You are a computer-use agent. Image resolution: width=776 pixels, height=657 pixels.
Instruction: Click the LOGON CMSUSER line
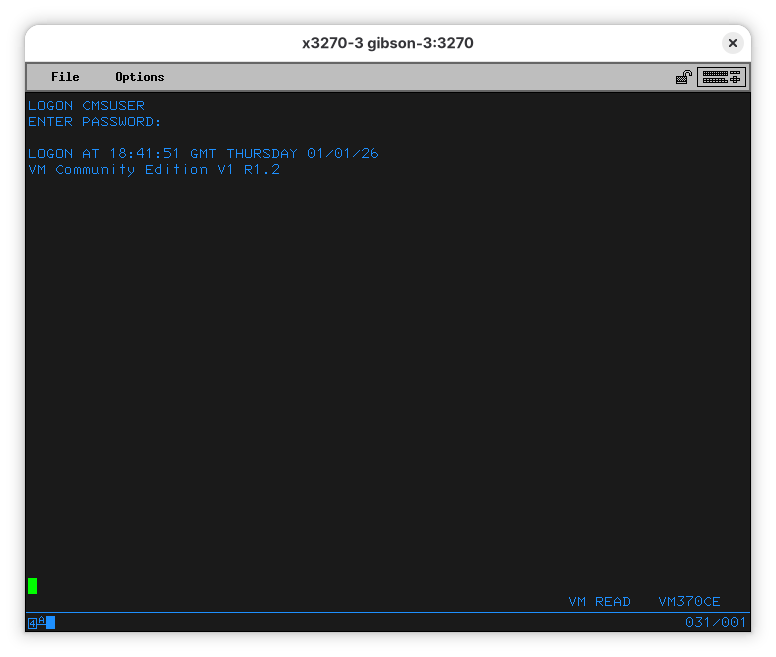(x=86, y=106)
